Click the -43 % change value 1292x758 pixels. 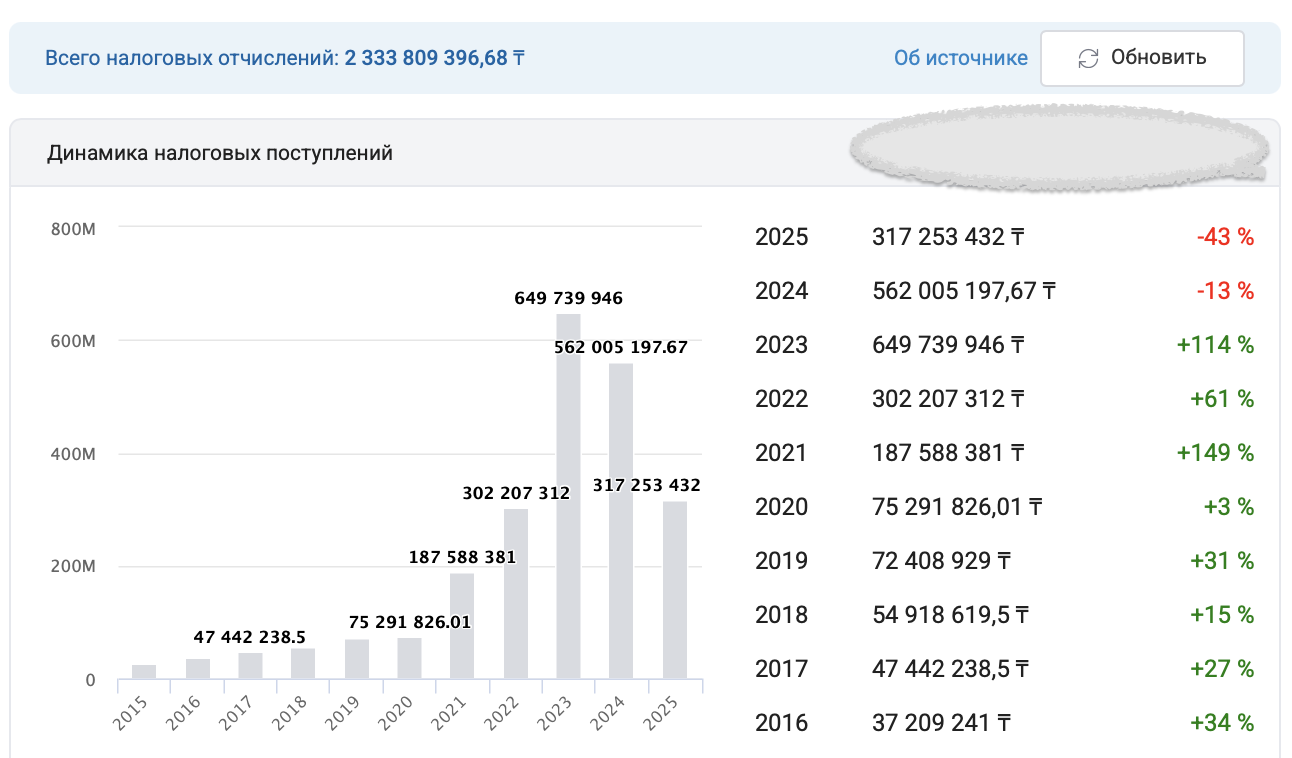click(1225, 237)
